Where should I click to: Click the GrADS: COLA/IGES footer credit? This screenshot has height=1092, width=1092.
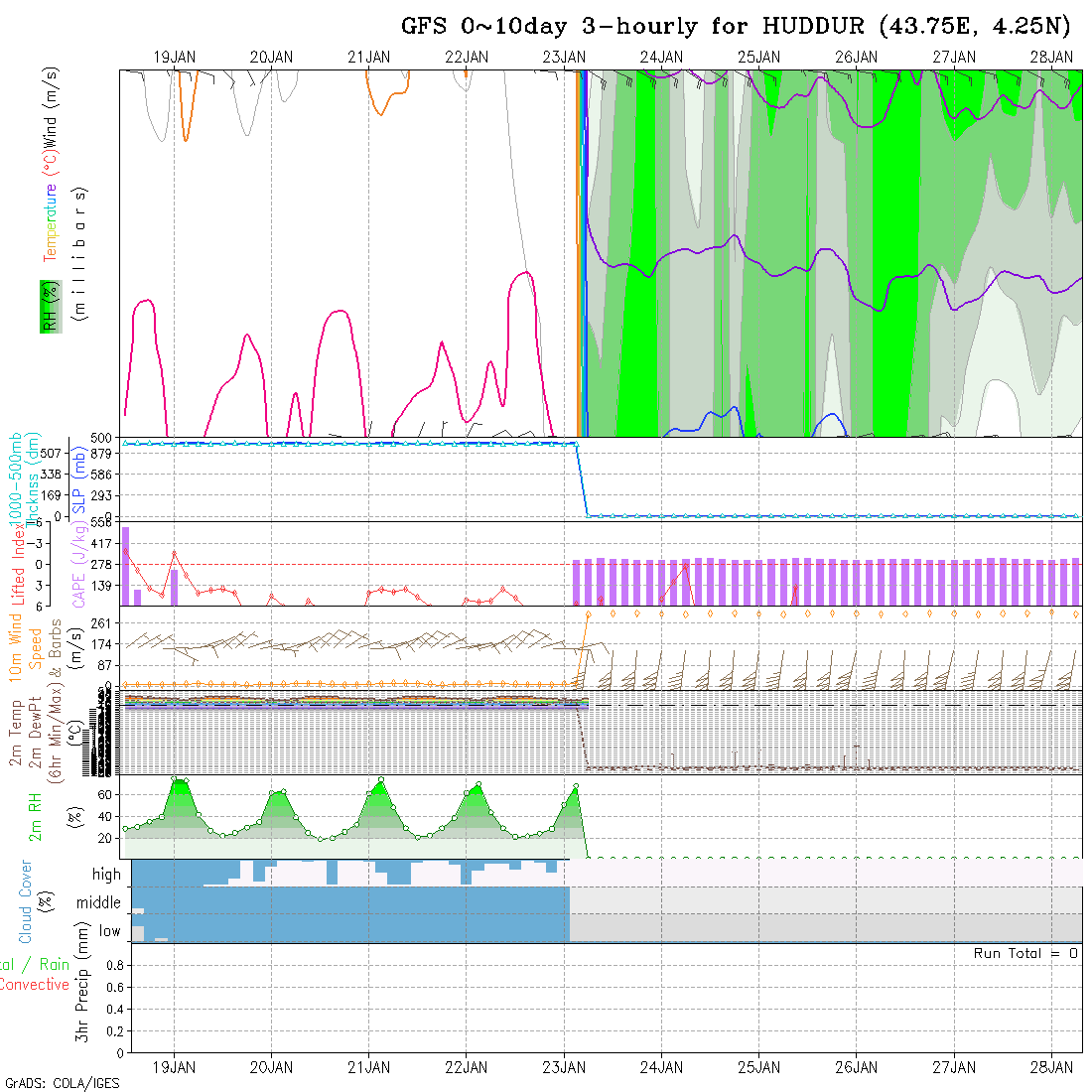[62, 1083]
